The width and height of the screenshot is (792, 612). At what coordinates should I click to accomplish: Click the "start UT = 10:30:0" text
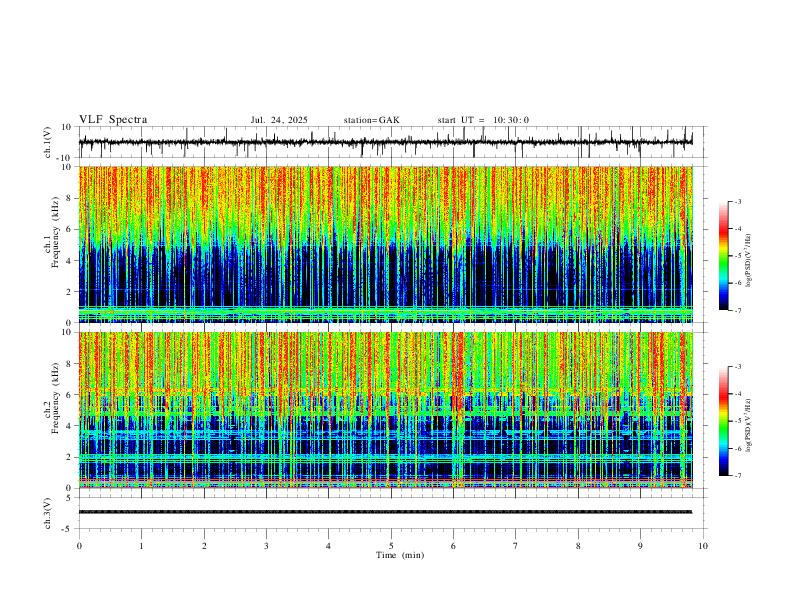(483, 120)
